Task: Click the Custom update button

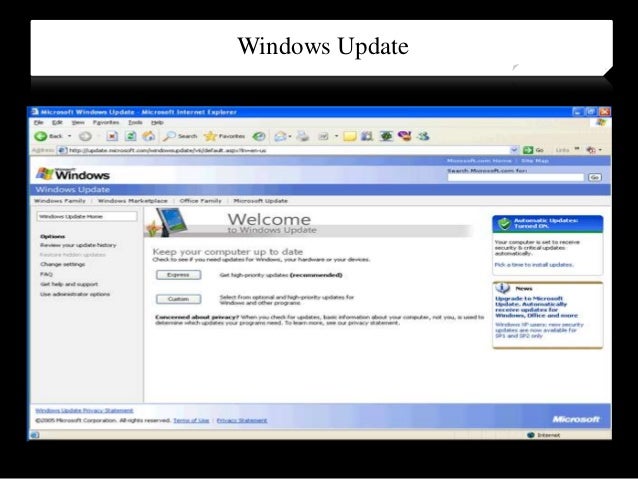Action: tap(179, 299)
